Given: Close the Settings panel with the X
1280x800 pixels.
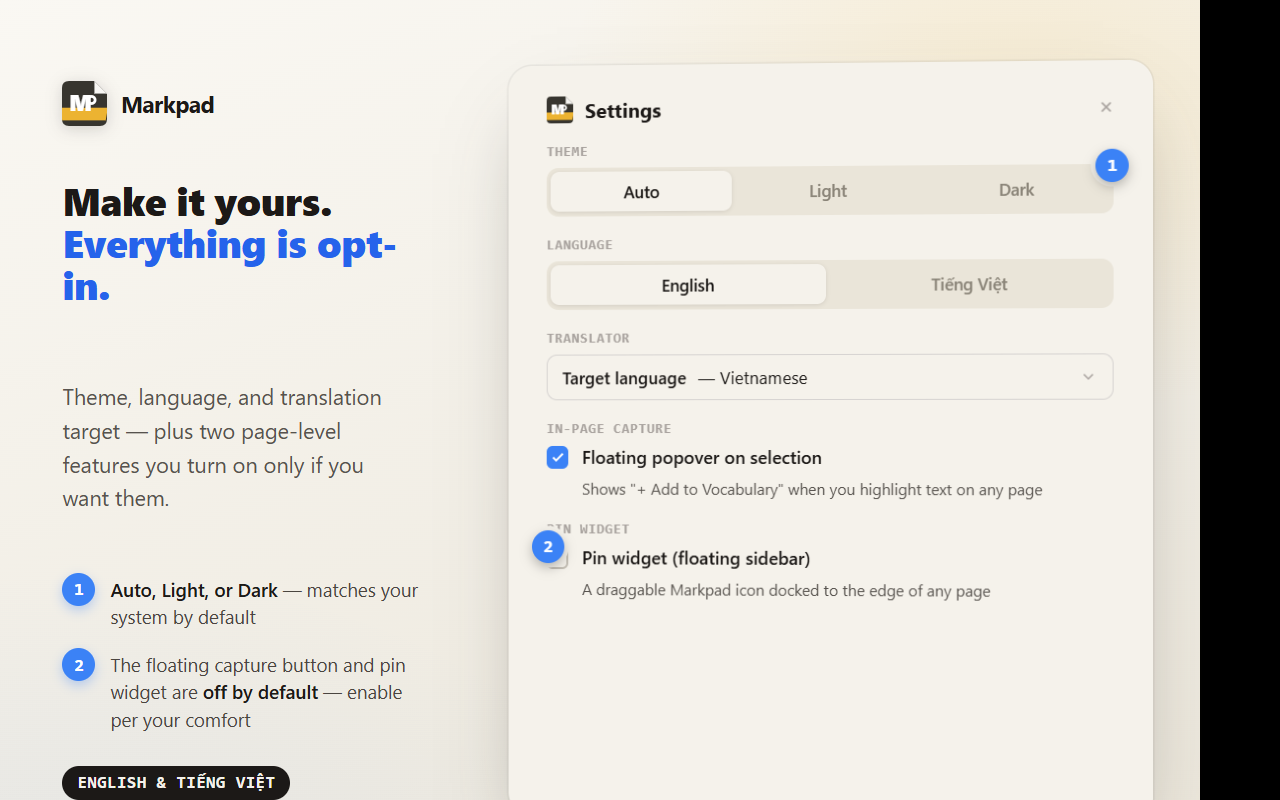Looking at the screenshot, I should pyautogui.click(x=1106, y=107).
